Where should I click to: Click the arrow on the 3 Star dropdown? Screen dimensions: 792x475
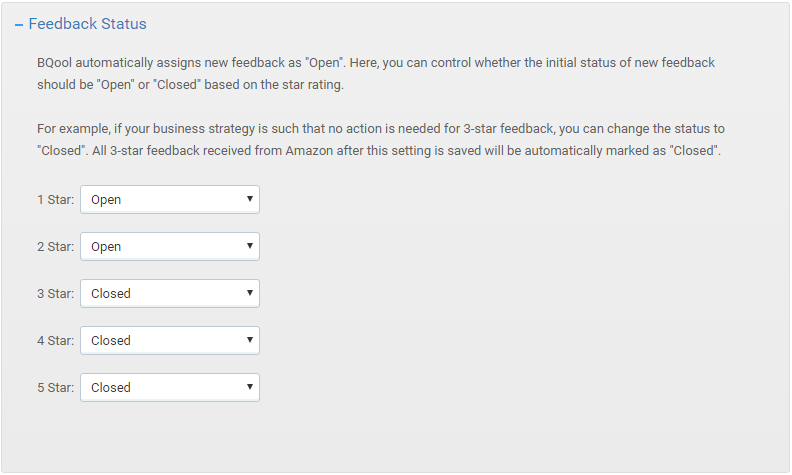[250, 293]
